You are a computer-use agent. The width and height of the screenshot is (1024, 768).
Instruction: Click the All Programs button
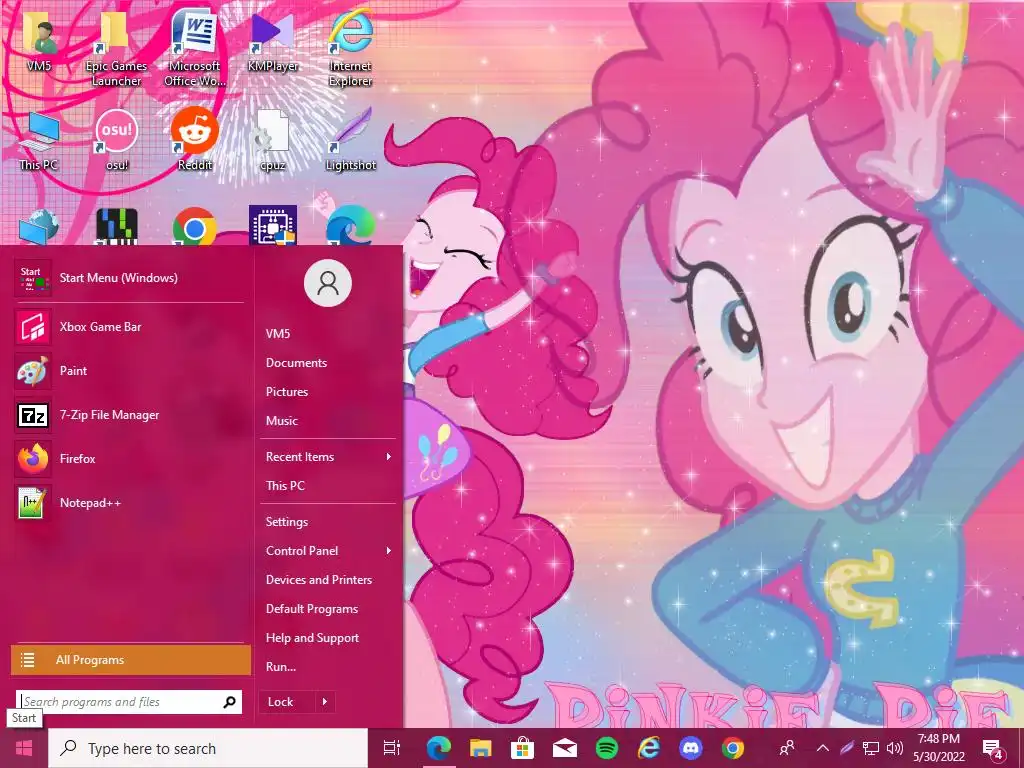click(131, 660)
